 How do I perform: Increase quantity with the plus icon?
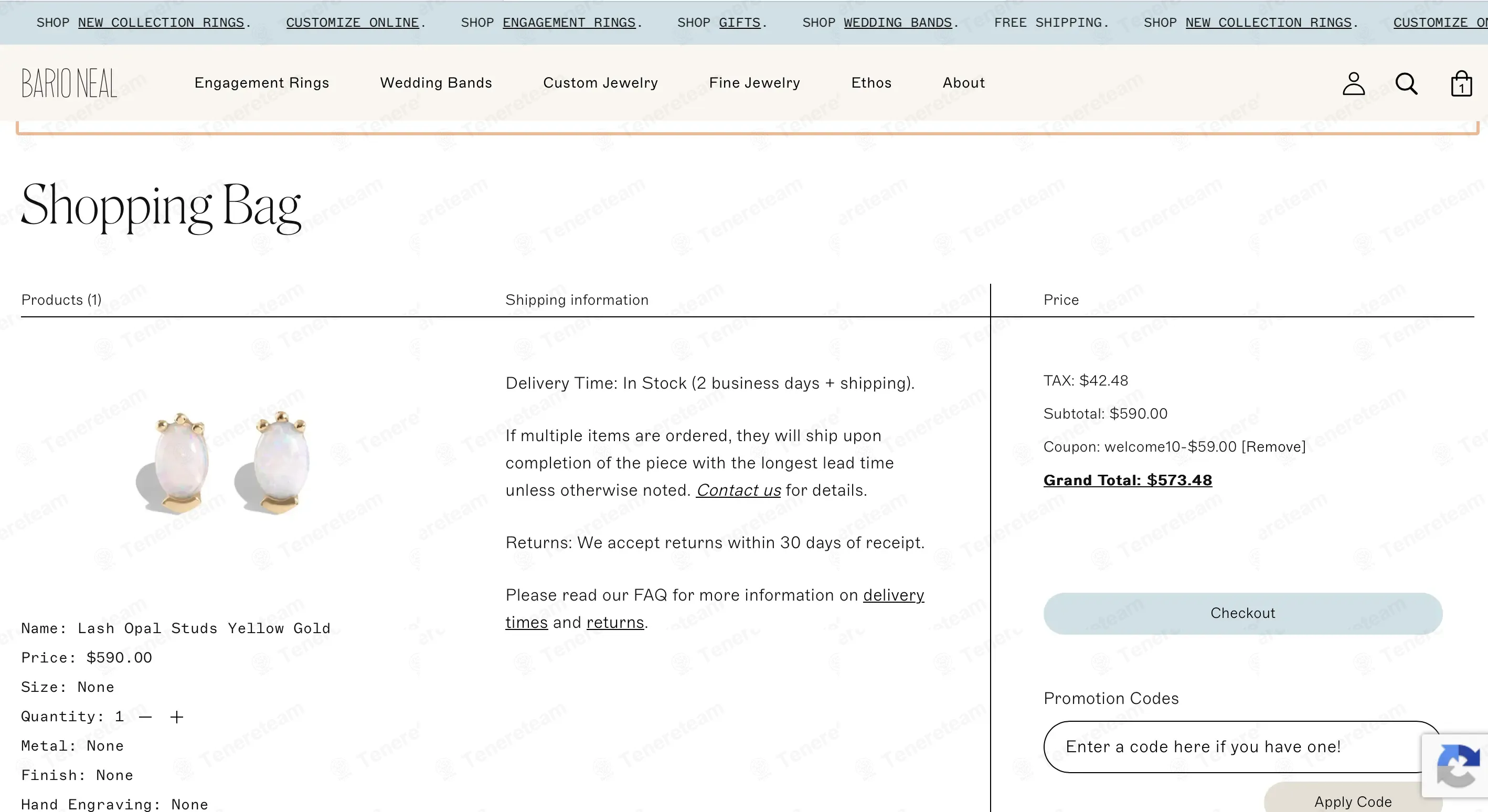(177, 717)
